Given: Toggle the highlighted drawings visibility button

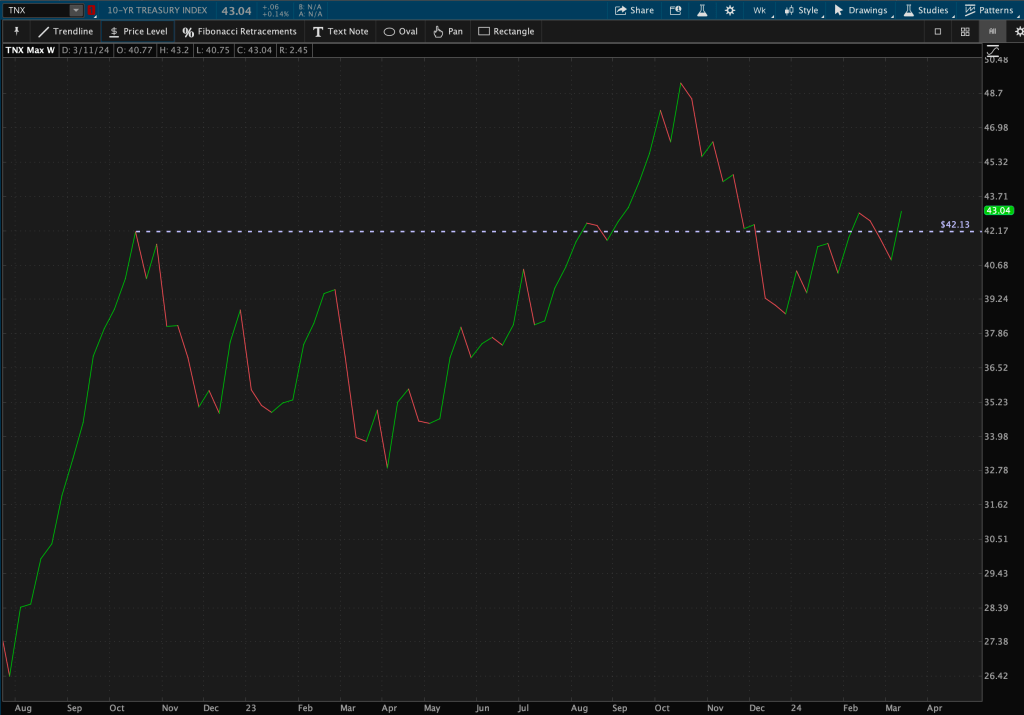Looking at the screenshot, I should click(992, 31).
